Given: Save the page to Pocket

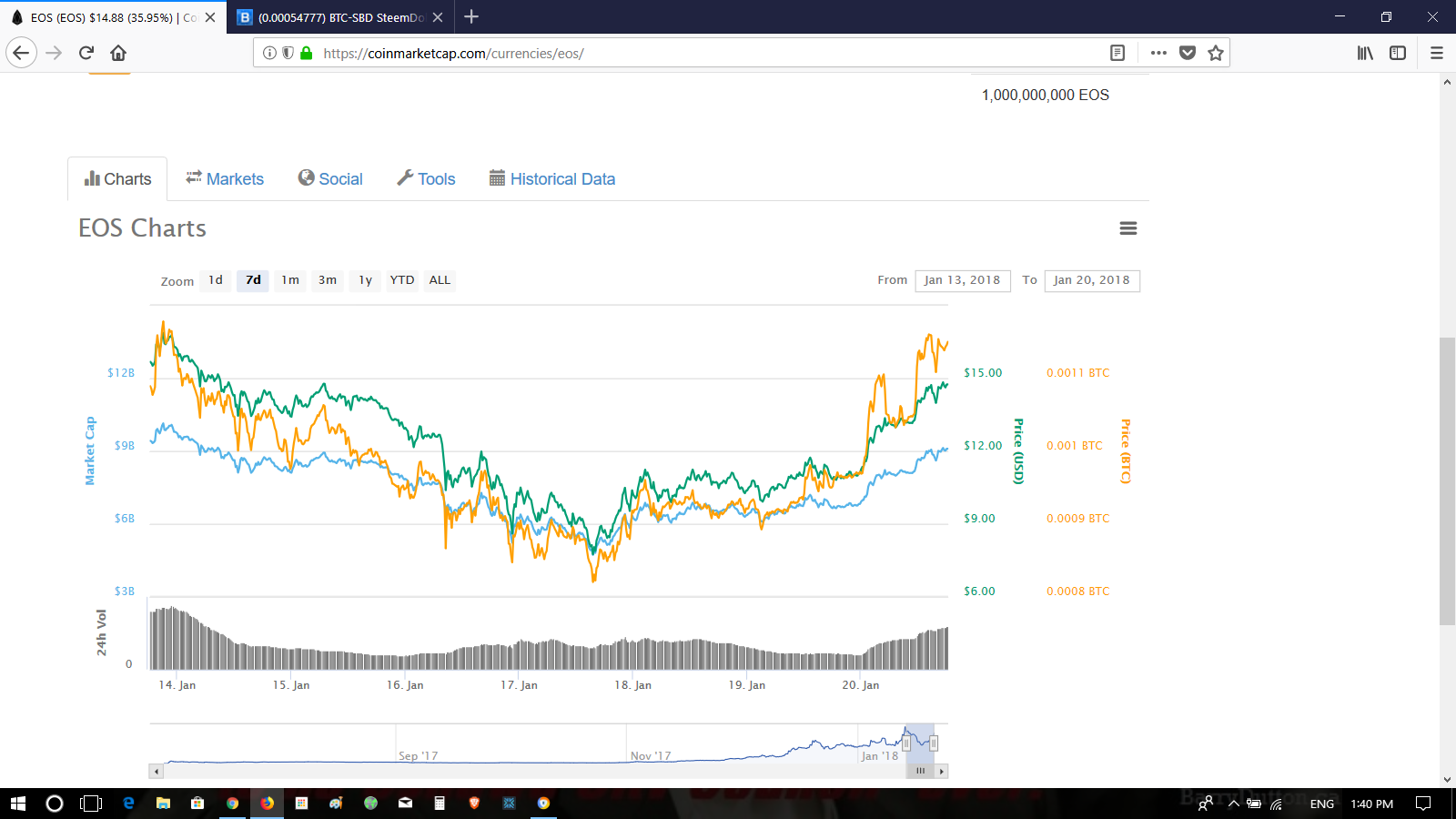Looking at the screenshot, I should 1188,53.
